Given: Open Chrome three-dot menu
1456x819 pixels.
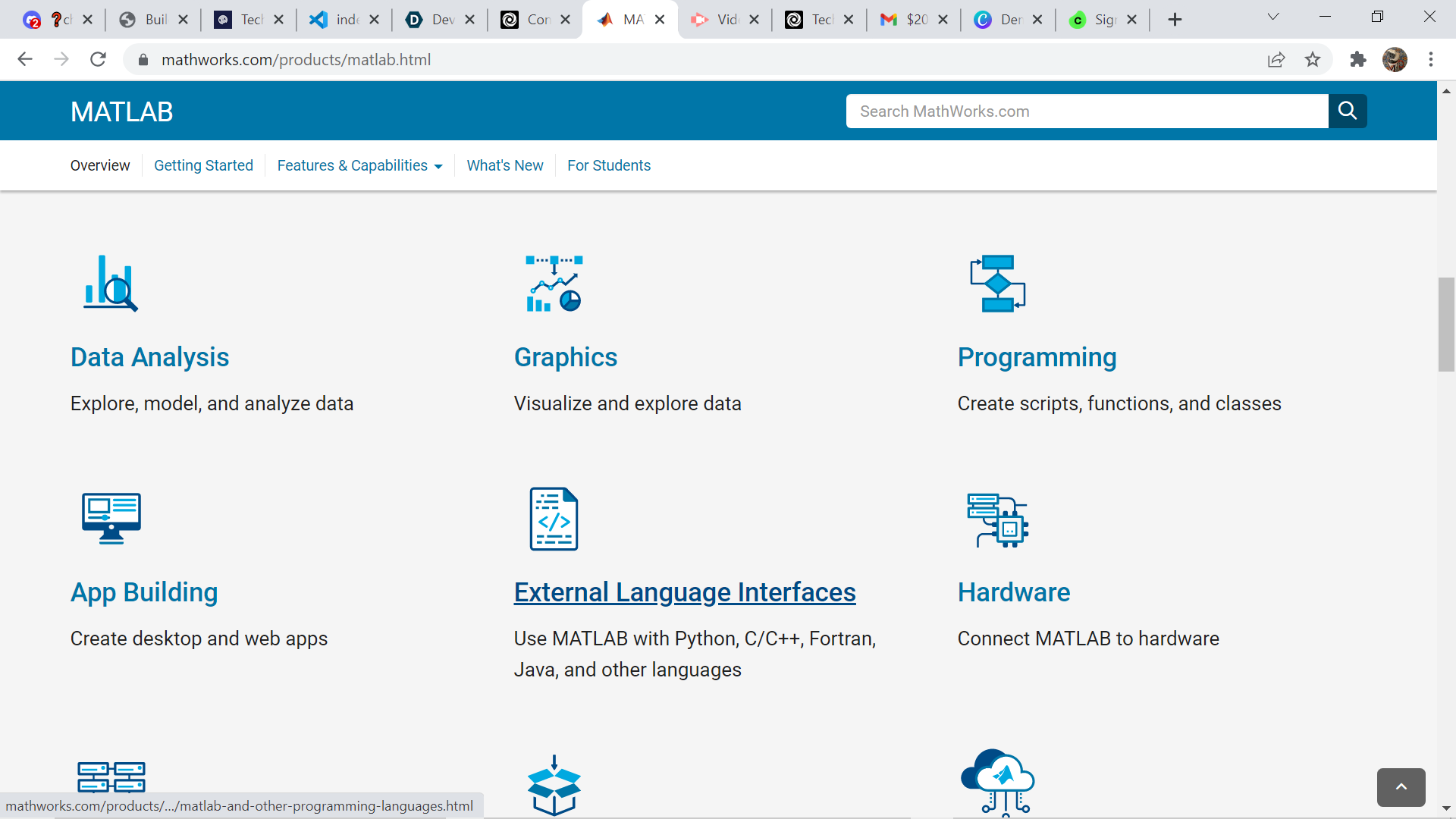Looking at the screenshot, I should 1431,60.
